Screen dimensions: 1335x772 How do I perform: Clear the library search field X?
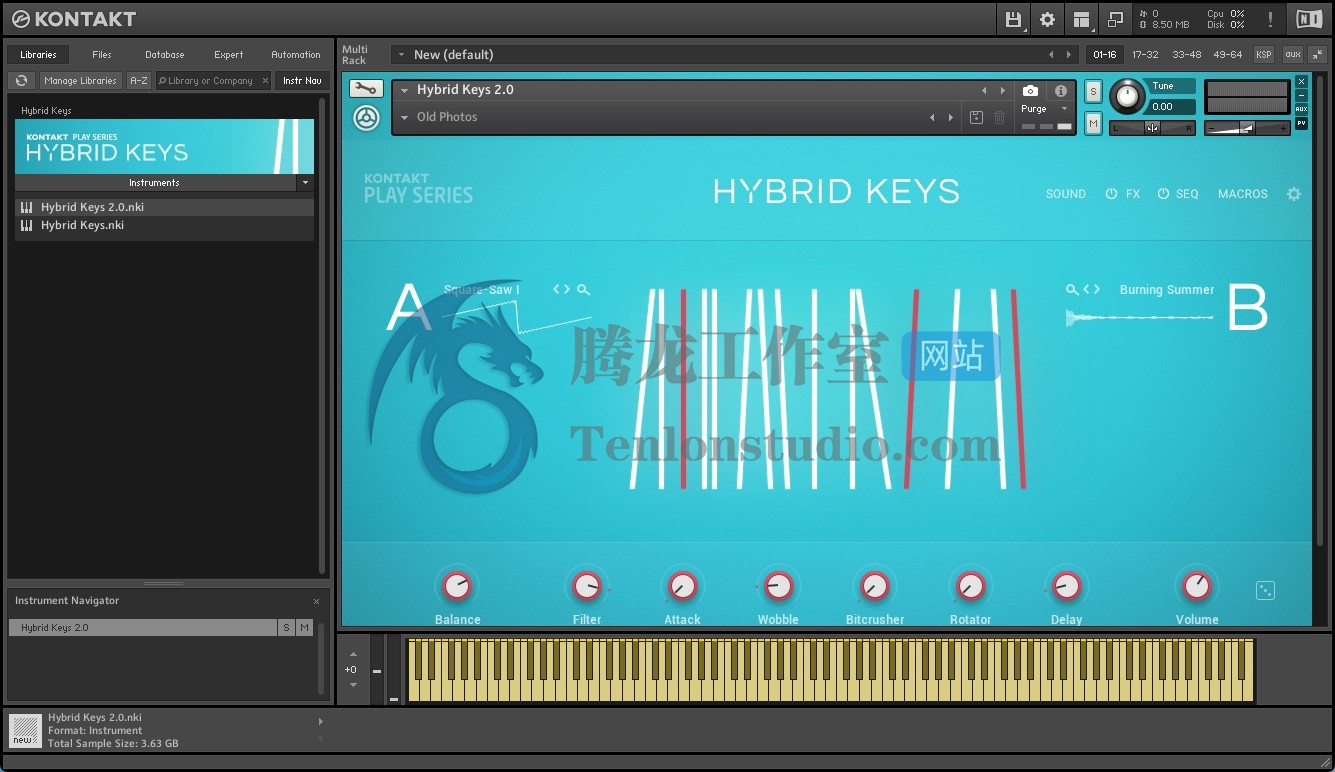265,81
